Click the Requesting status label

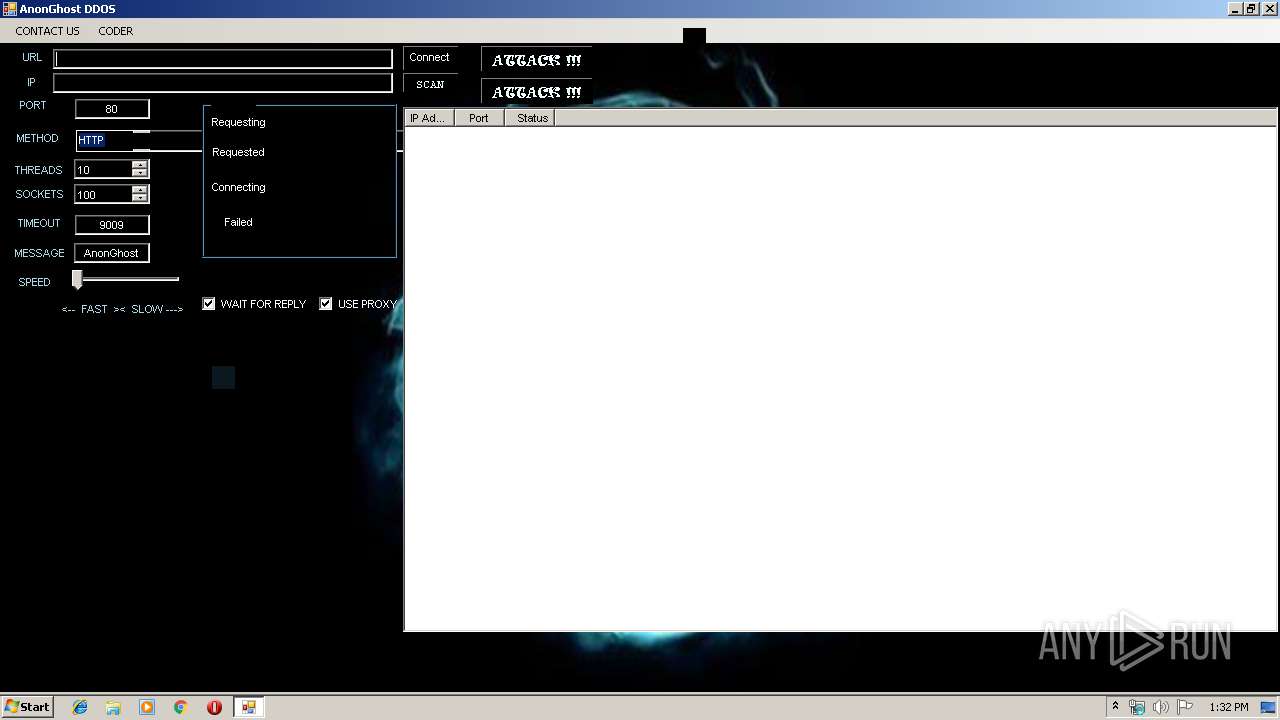pos(238,122)
